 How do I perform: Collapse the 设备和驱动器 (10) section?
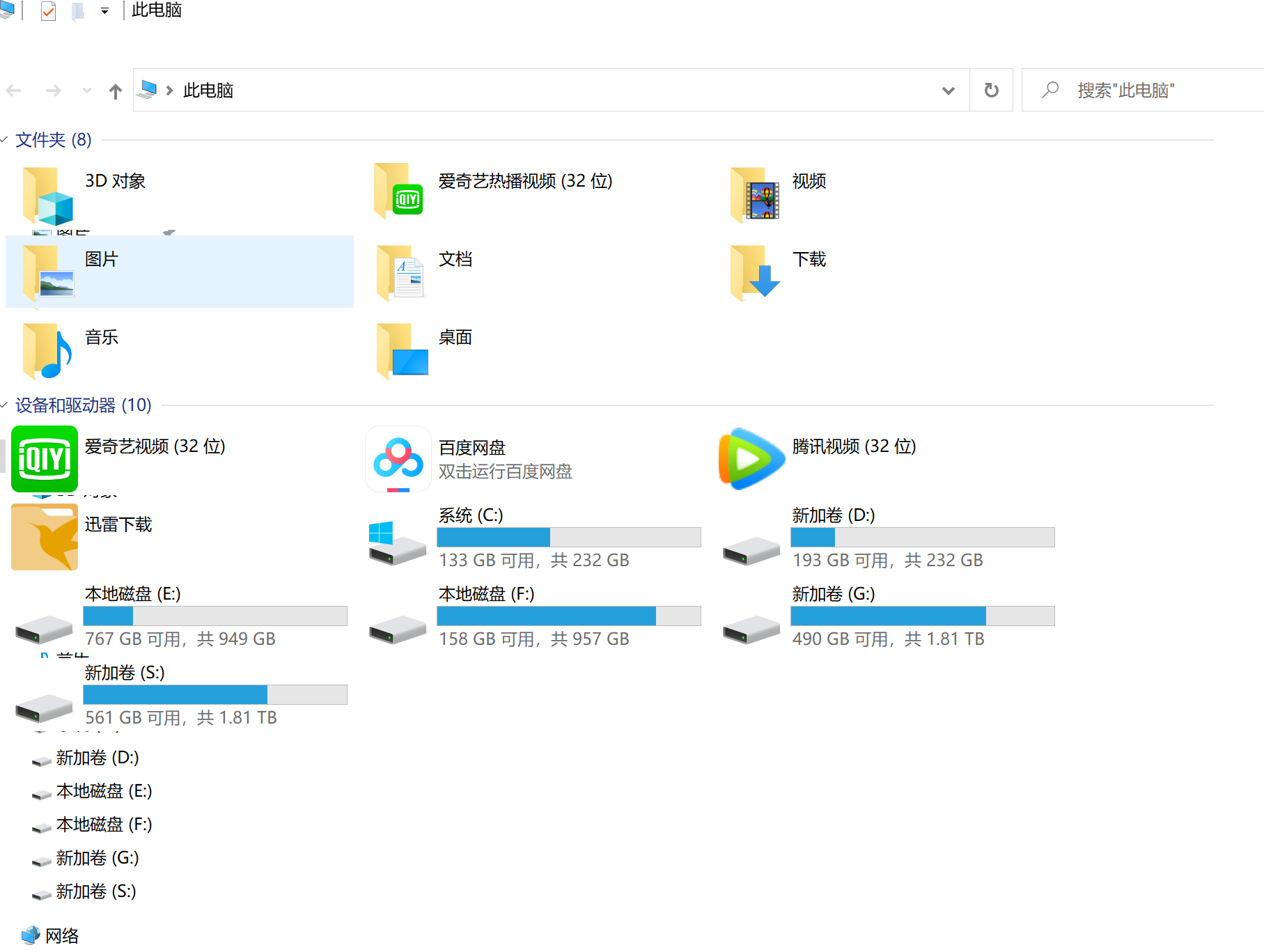(x=8, y=405)
